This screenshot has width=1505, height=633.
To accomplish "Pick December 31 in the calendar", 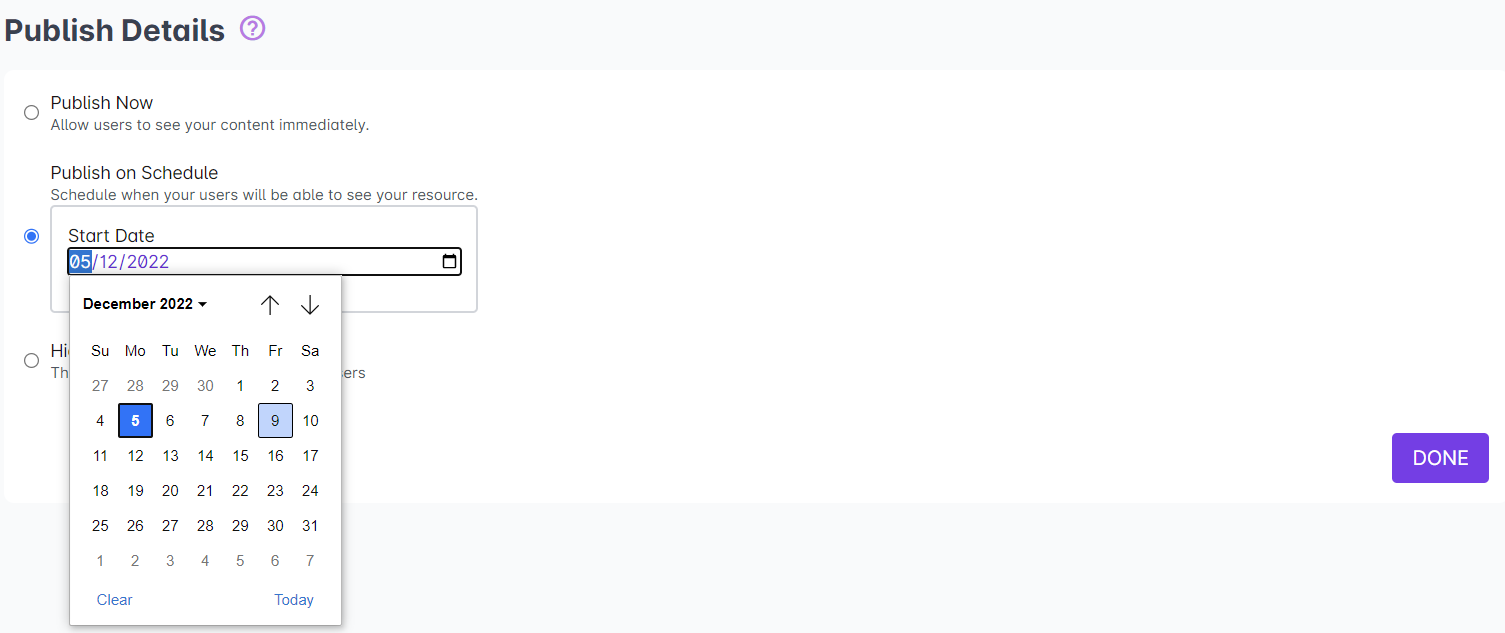I will point(310,526).
